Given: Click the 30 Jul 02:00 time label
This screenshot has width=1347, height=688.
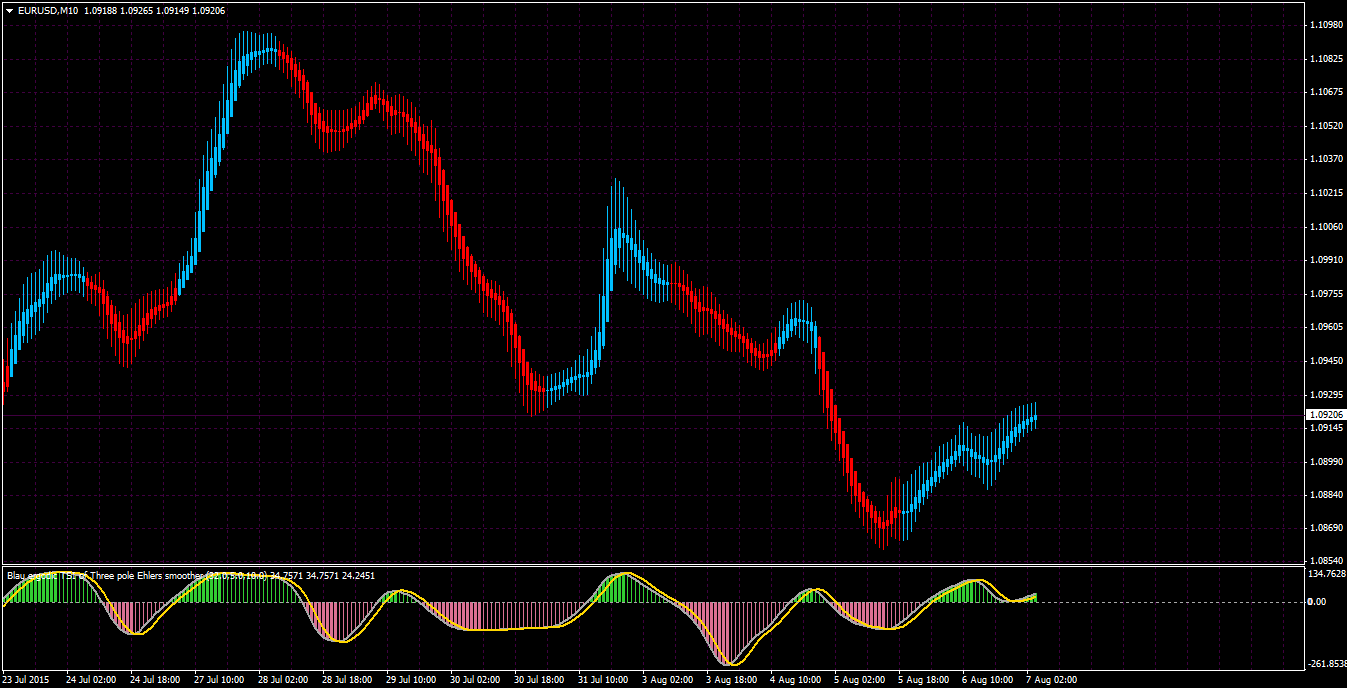Looking at the screenshot, I should pos(475,680).
